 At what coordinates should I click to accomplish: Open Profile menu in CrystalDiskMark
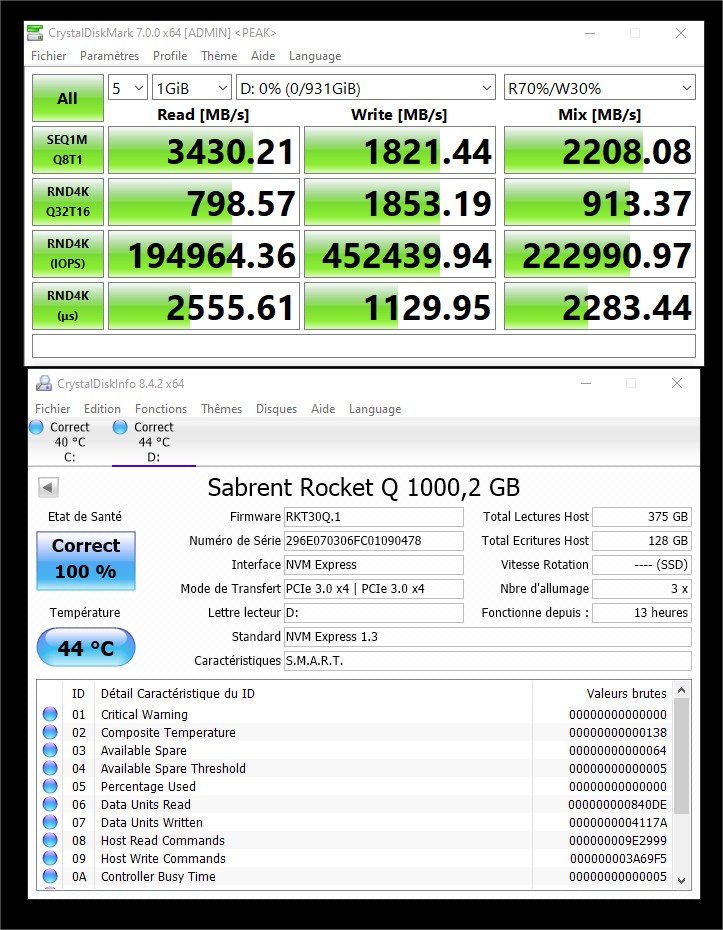coord(170,56)
